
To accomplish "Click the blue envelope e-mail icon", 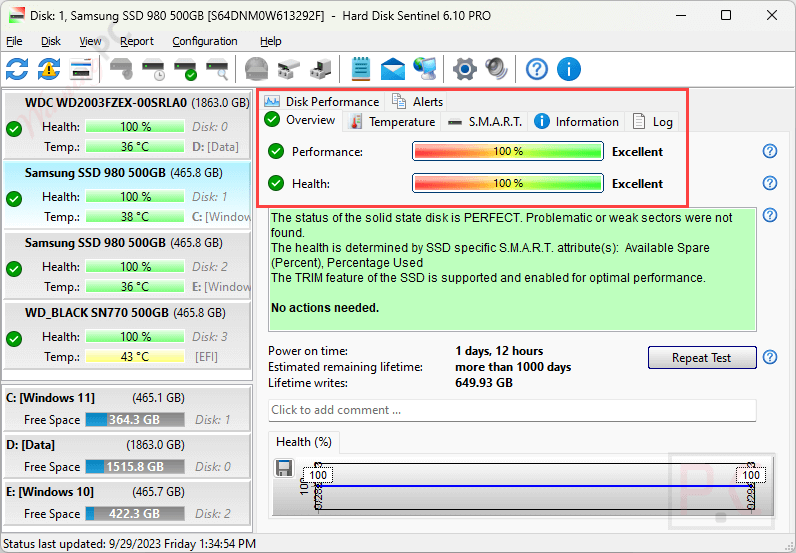I will tap(393, 69).
